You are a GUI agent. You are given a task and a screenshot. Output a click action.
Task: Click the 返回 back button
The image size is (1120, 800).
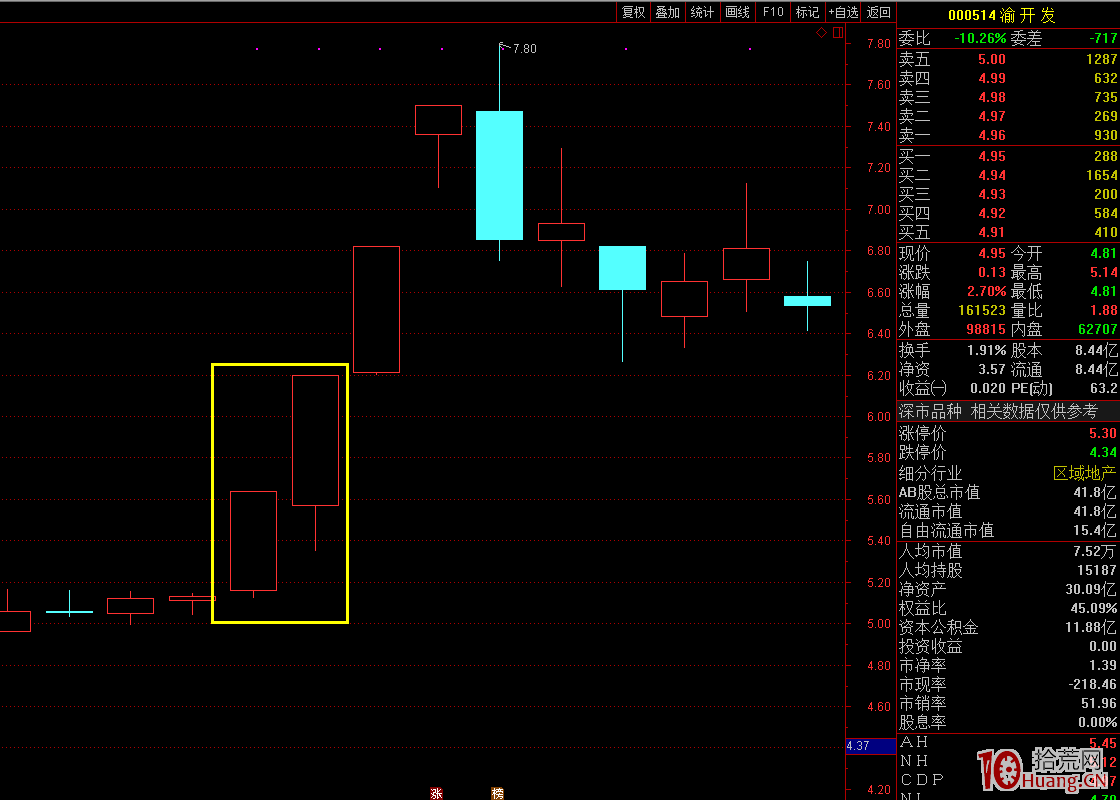coord(879,11)
